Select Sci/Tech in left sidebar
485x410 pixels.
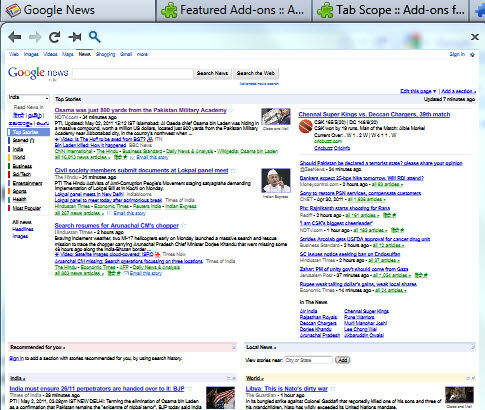coord(22,174)
